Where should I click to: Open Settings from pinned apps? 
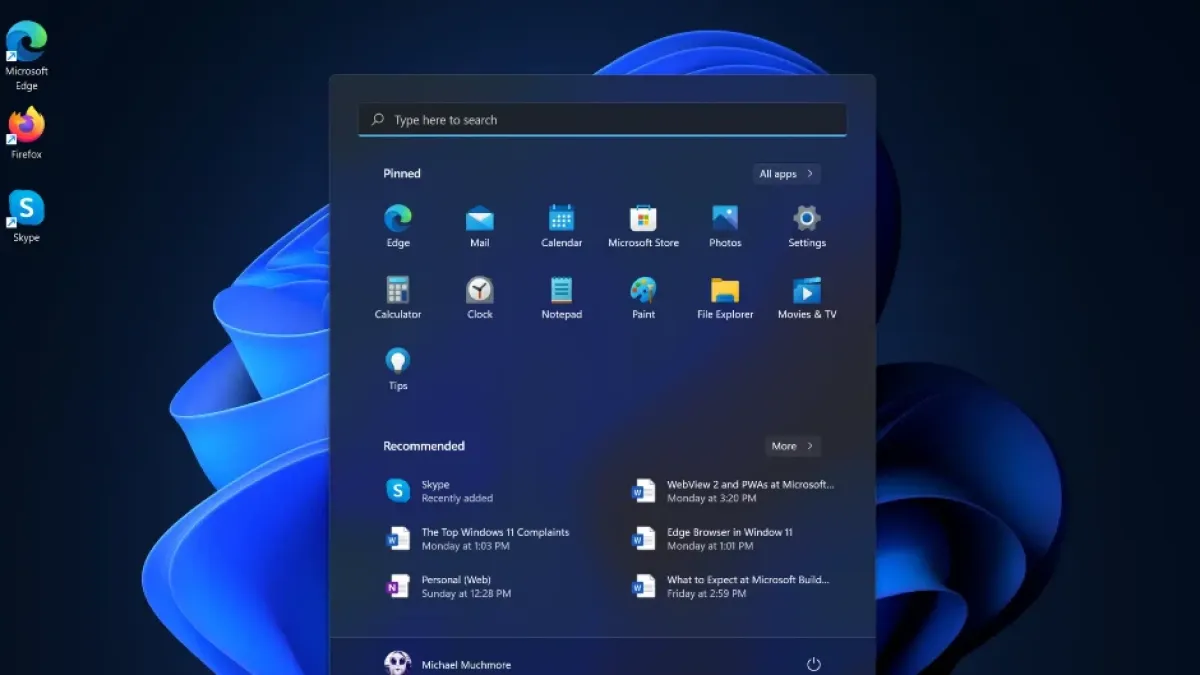click(807, 226)
